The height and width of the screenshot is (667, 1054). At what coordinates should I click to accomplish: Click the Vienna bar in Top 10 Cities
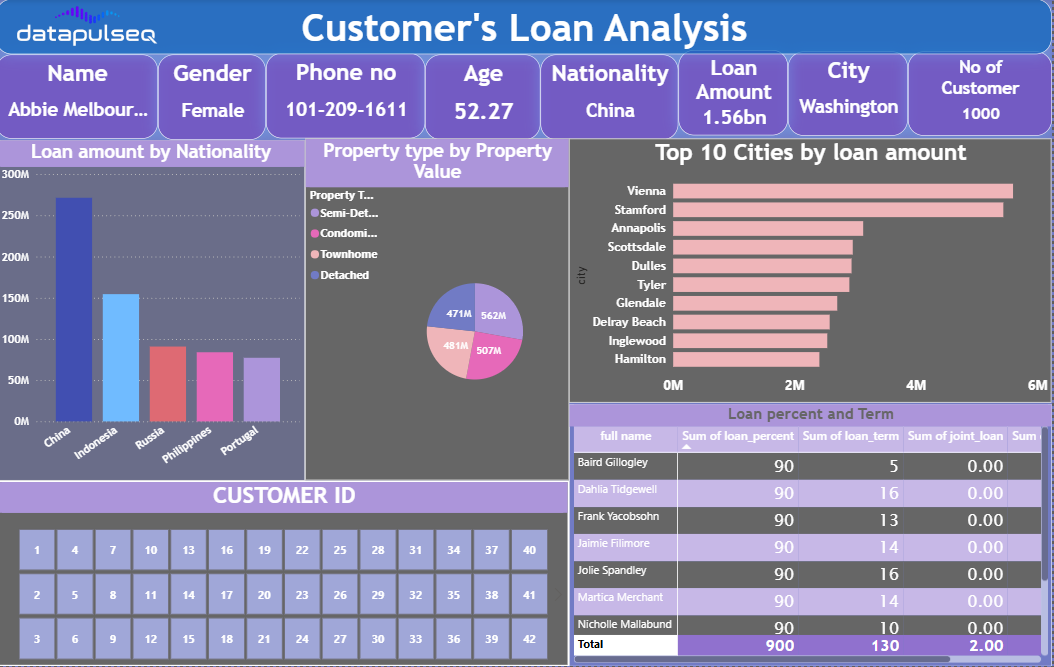click(x=843, y=191)
